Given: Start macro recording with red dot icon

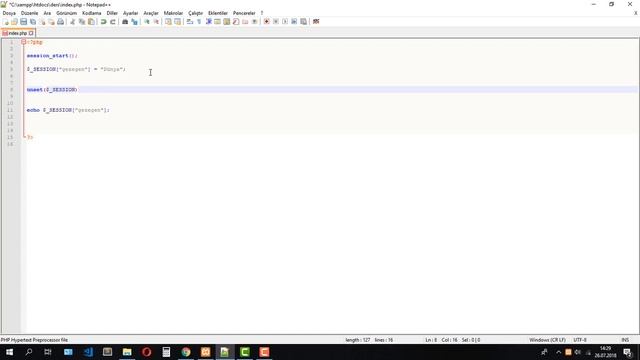Looking at the screenshot, I should point(267,22).
